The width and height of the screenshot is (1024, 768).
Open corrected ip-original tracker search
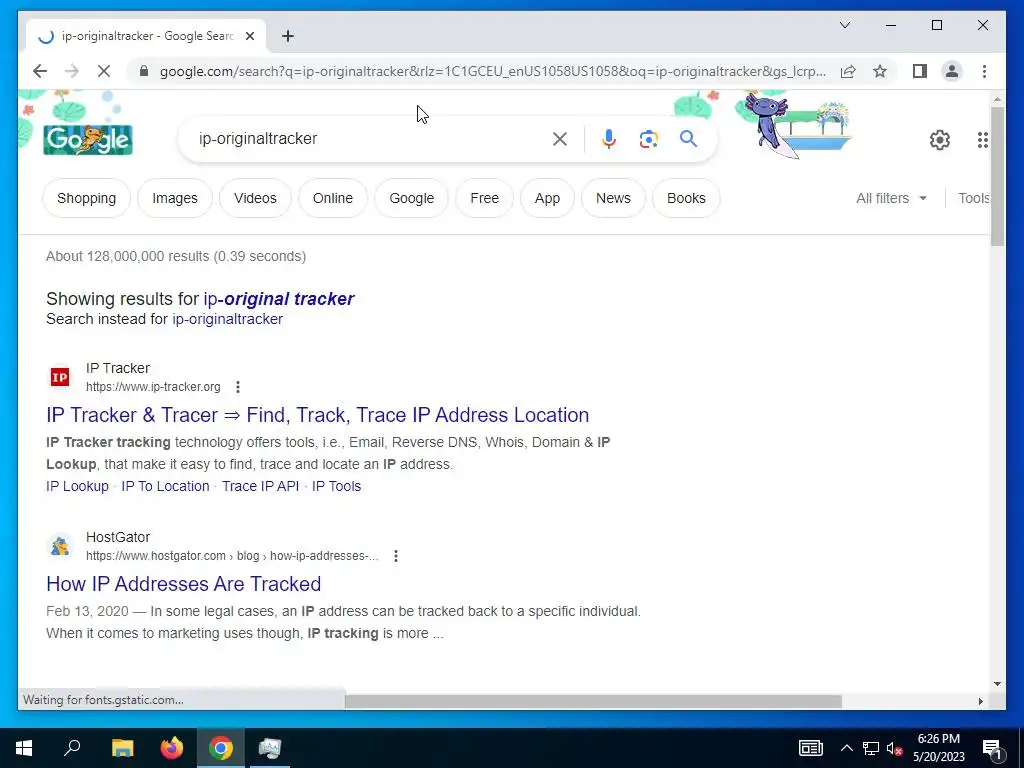click(x=279, y=298)
